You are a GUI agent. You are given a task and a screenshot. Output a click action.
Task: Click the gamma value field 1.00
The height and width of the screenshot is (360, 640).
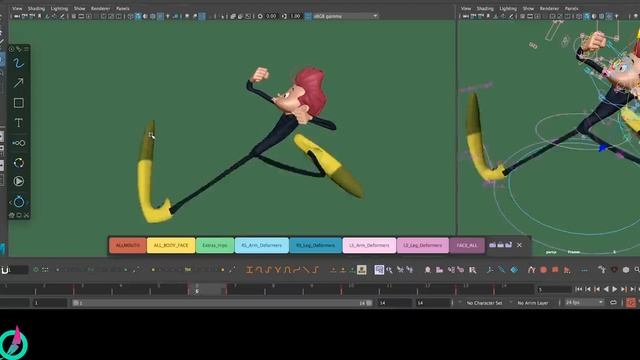296,16
